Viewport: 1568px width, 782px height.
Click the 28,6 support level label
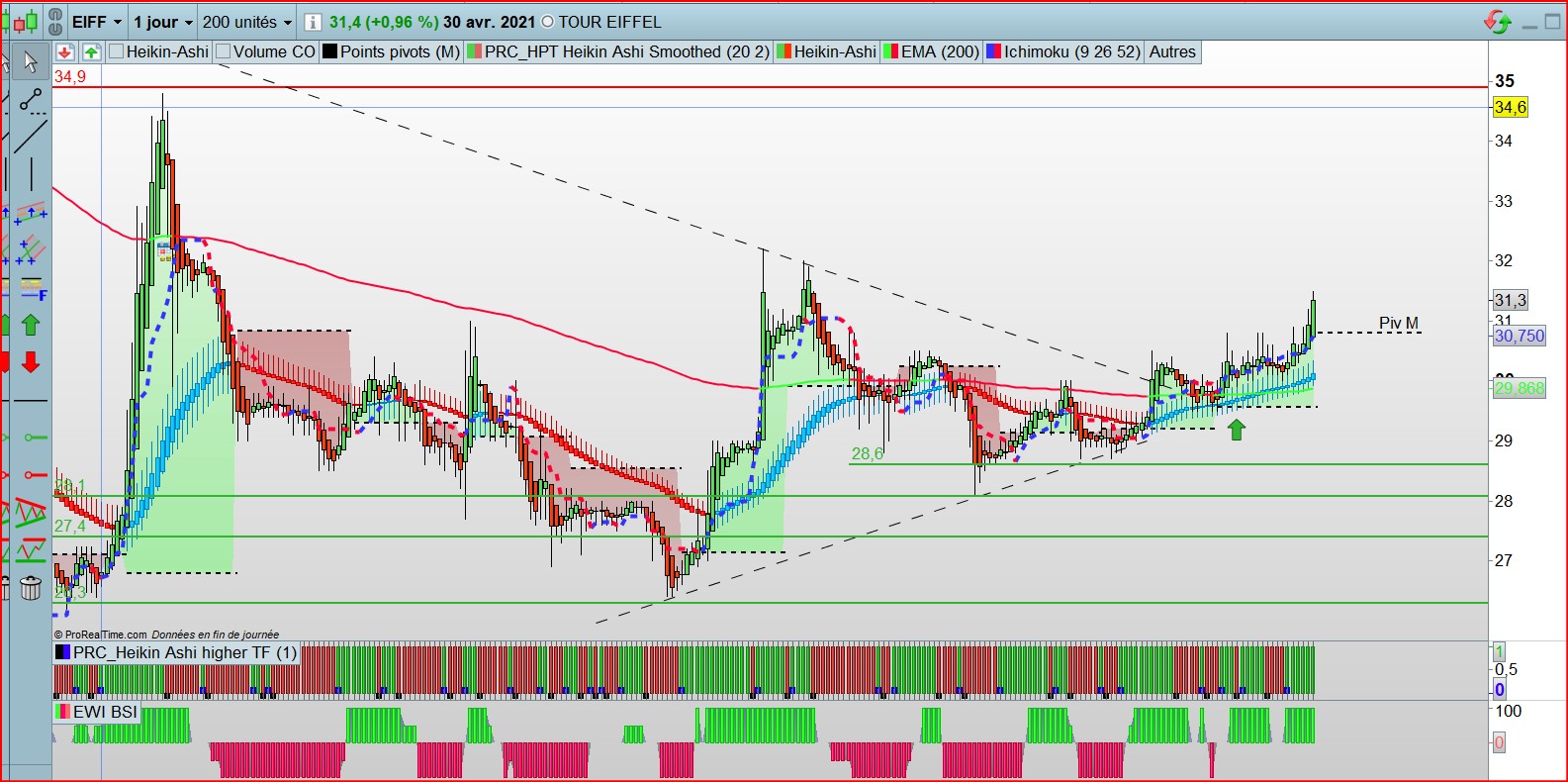tap(868, 453)
